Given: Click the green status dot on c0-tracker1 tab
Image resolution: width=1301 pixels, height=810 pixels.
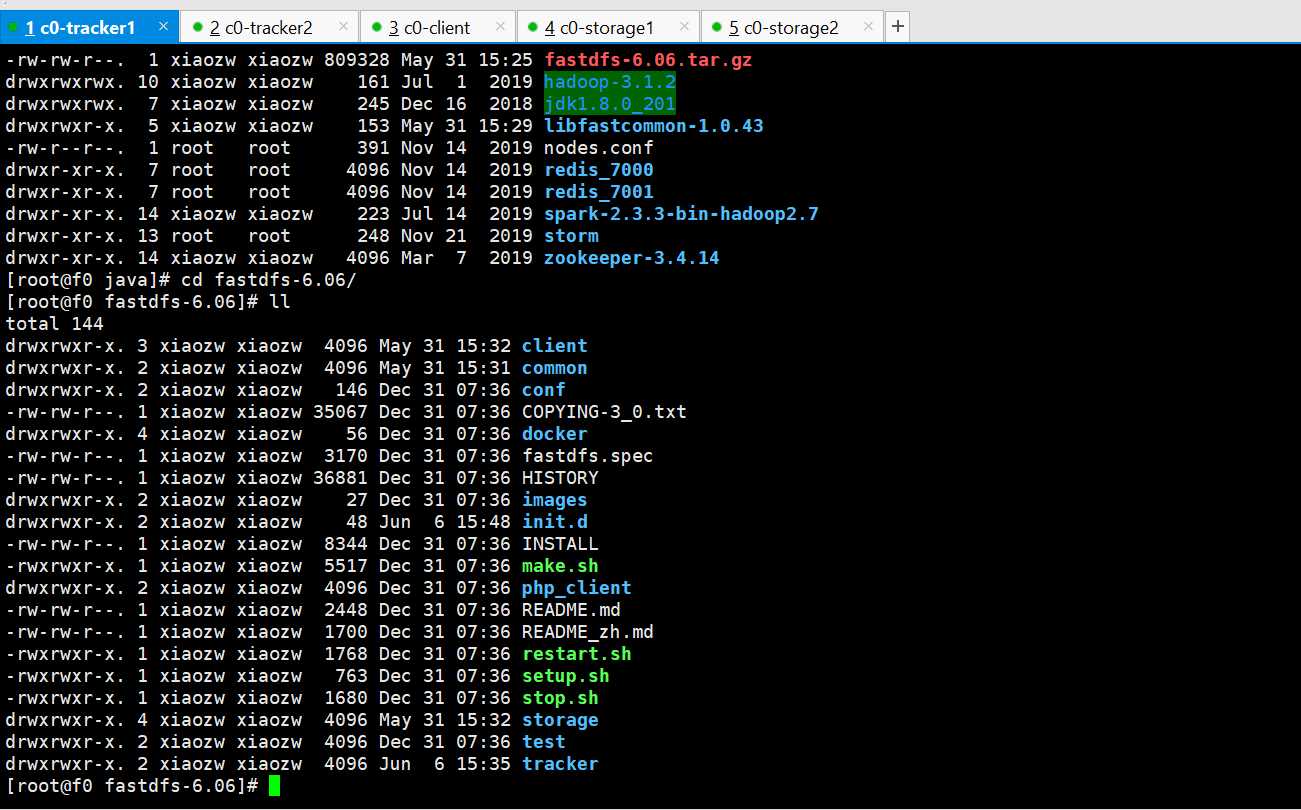Looking at the screenshot, I should click(13, 27).
